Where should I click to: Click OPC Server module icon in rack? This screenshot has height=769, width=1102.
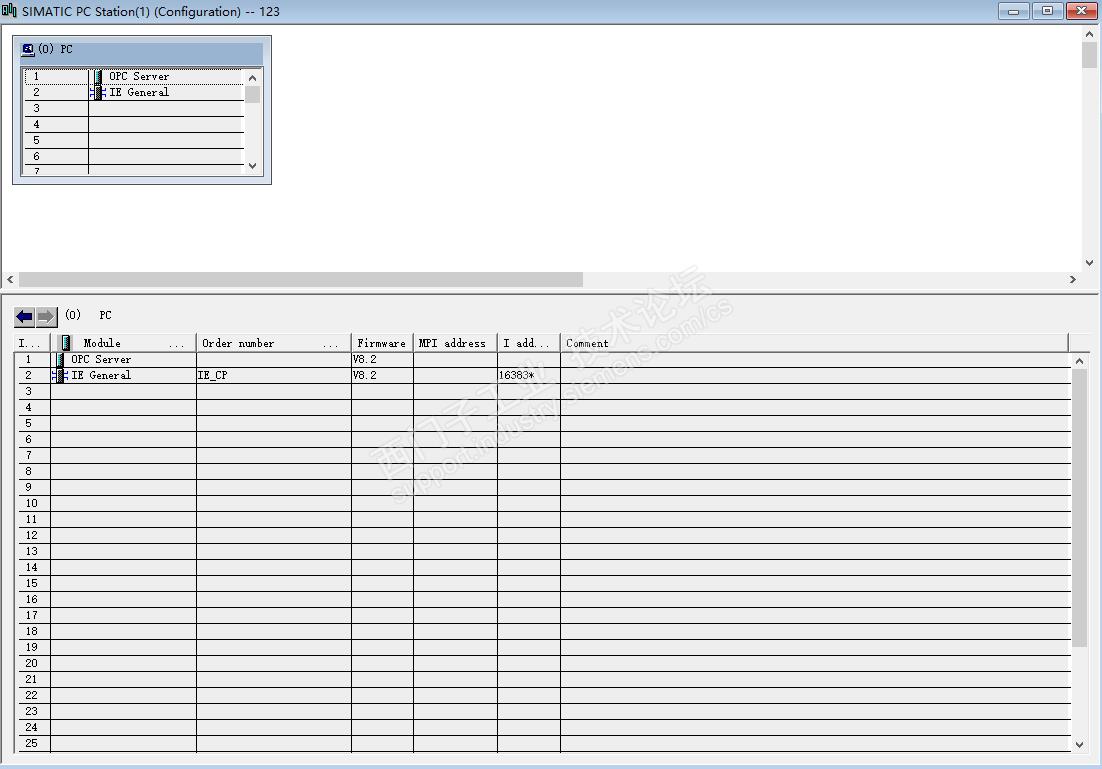point(98,76)
